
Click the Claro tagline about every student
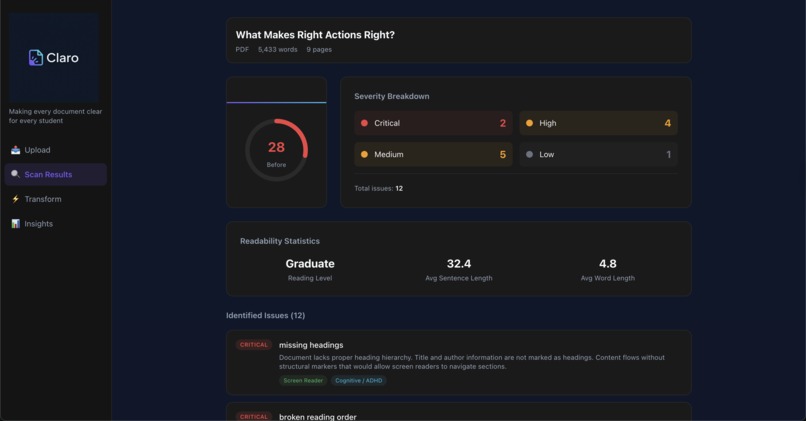[56, 116]
